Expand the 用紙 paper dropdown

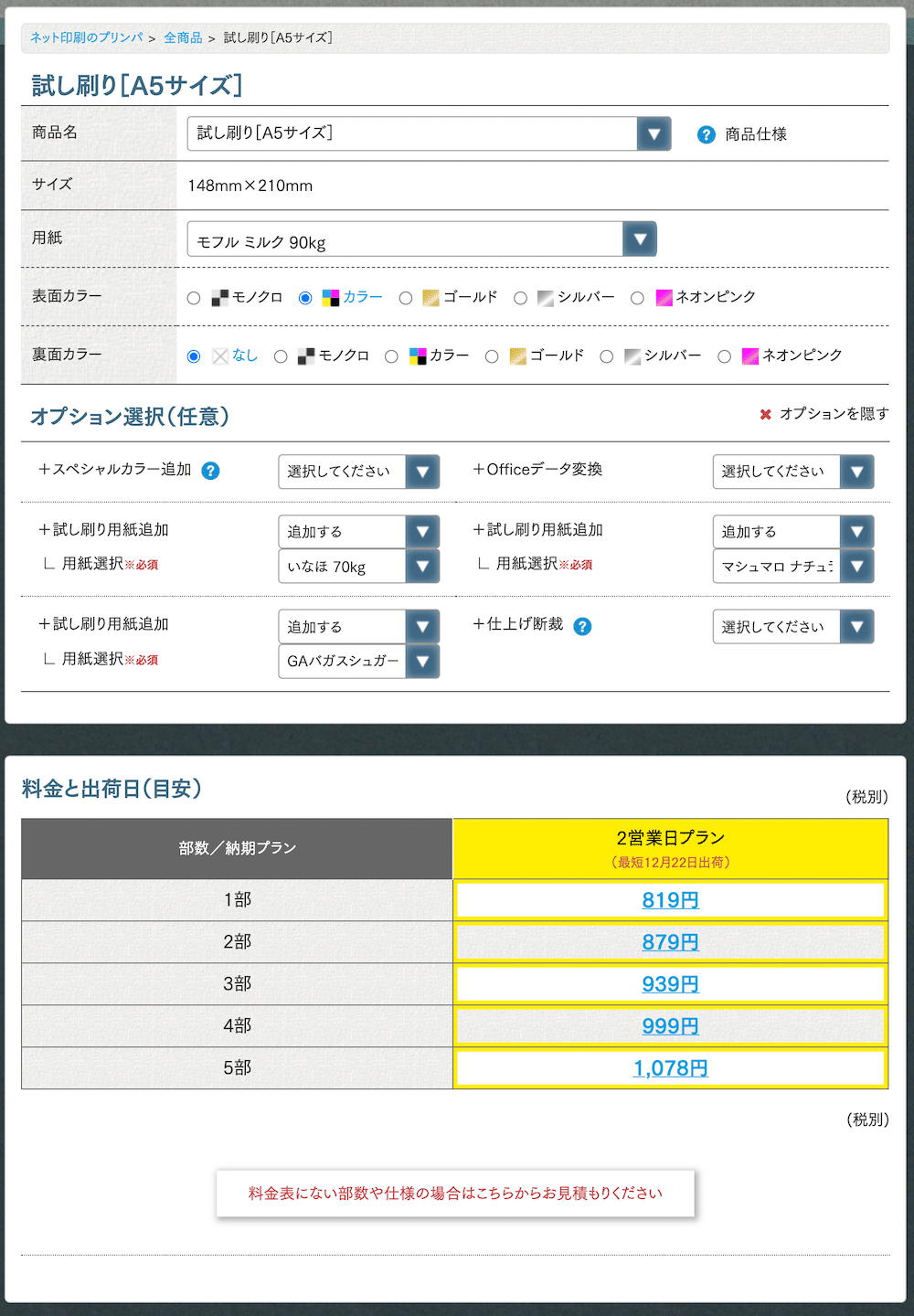coord(421,239)
